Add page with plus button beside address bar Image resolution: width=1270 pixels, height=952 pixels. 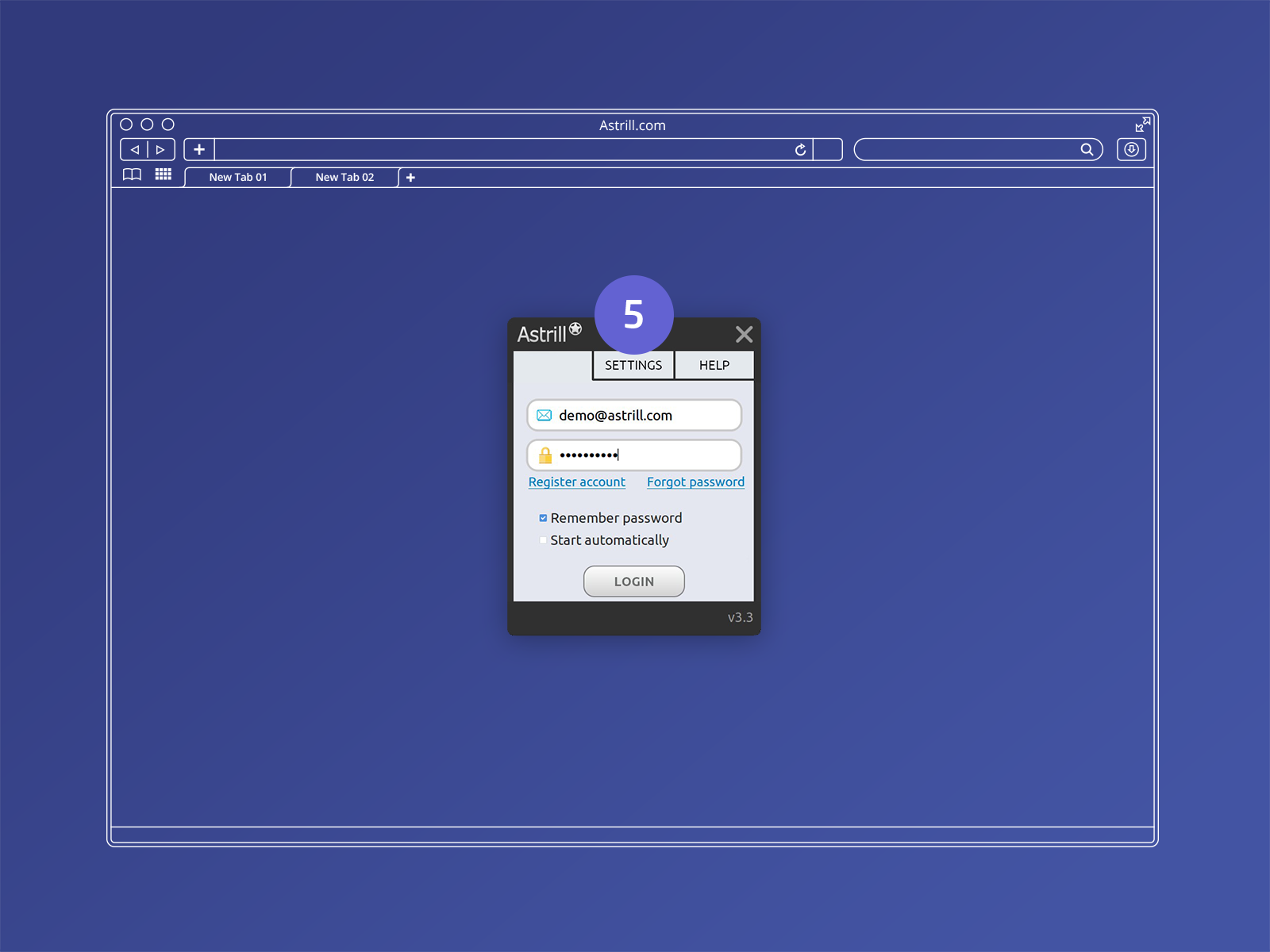199,149
